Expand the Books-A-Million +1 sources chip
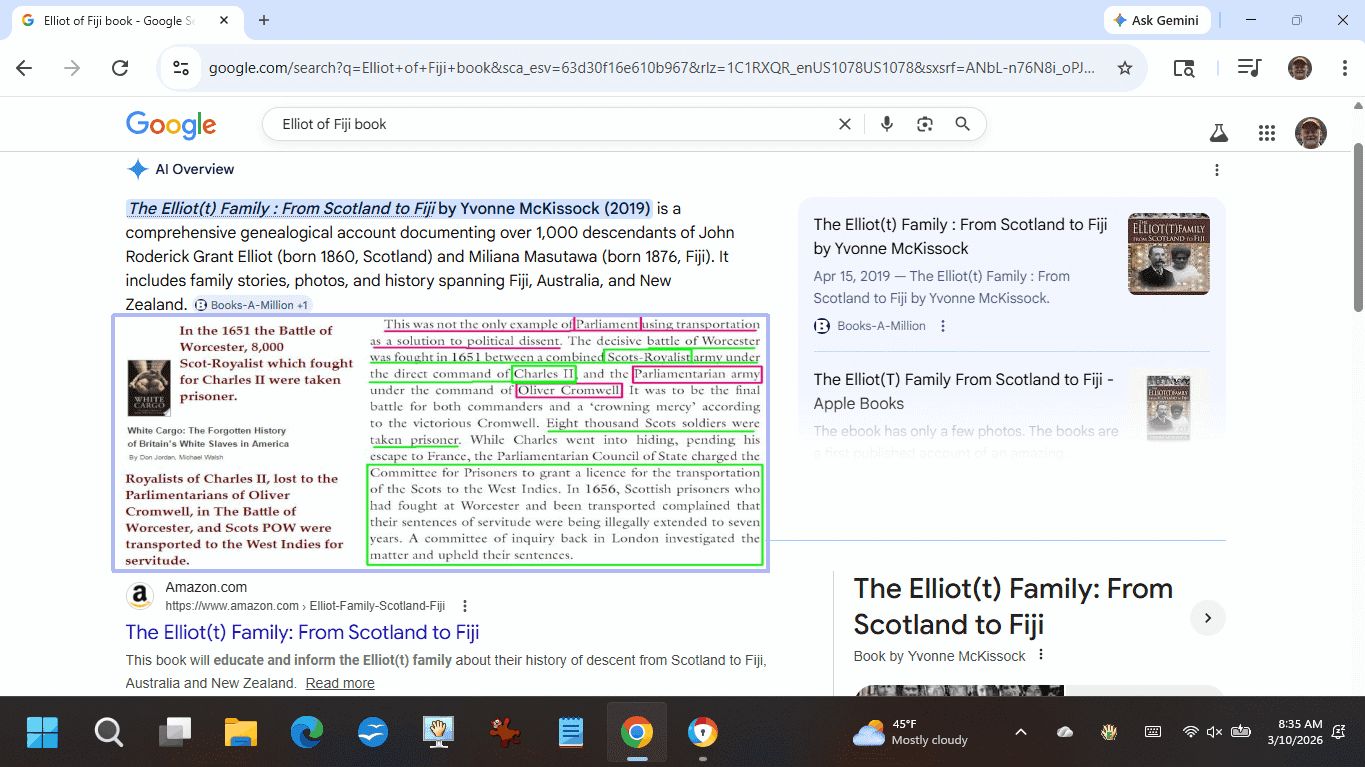Image resolution: width=1365 pixels, height=767 pixels. click(252, 305)
